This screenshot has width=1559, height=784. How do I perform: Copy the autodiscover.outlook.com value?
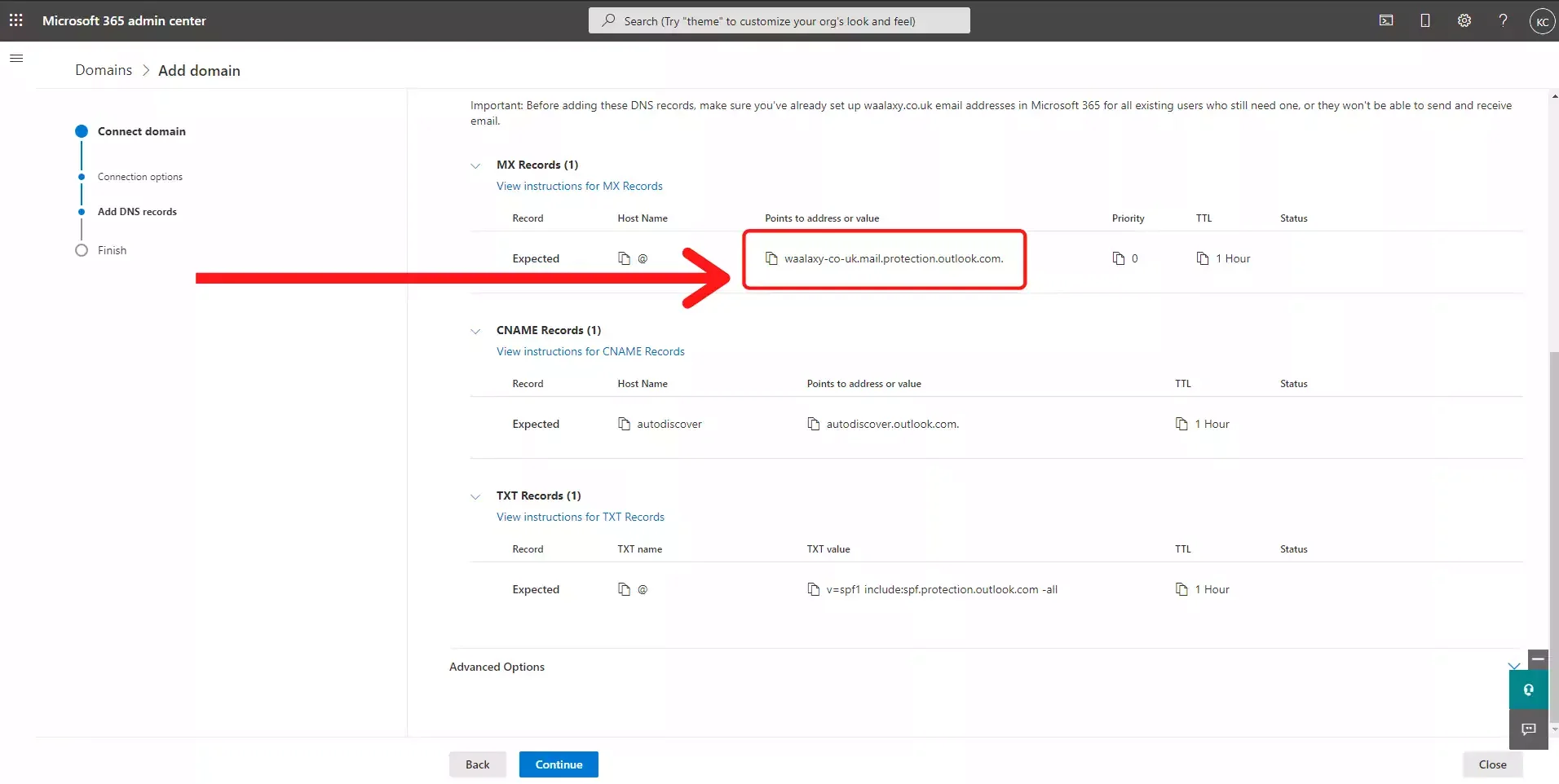point(814,424)
